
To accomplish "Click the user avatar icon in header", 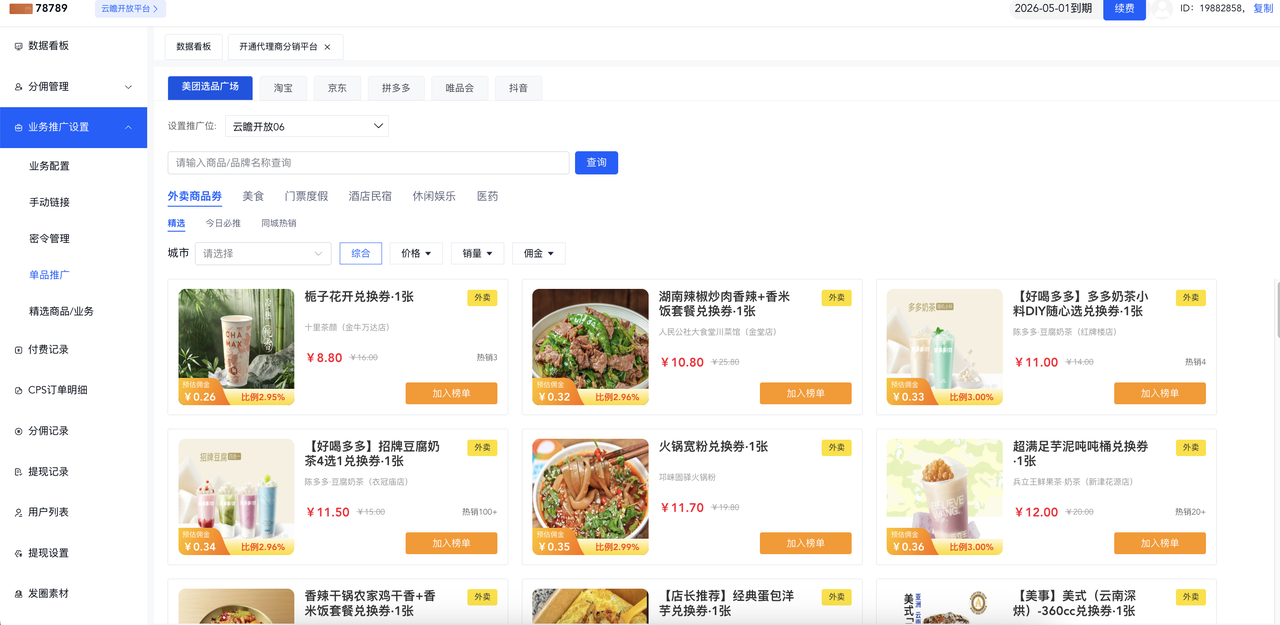I will pyautogui.click(x=1161, y=9).
